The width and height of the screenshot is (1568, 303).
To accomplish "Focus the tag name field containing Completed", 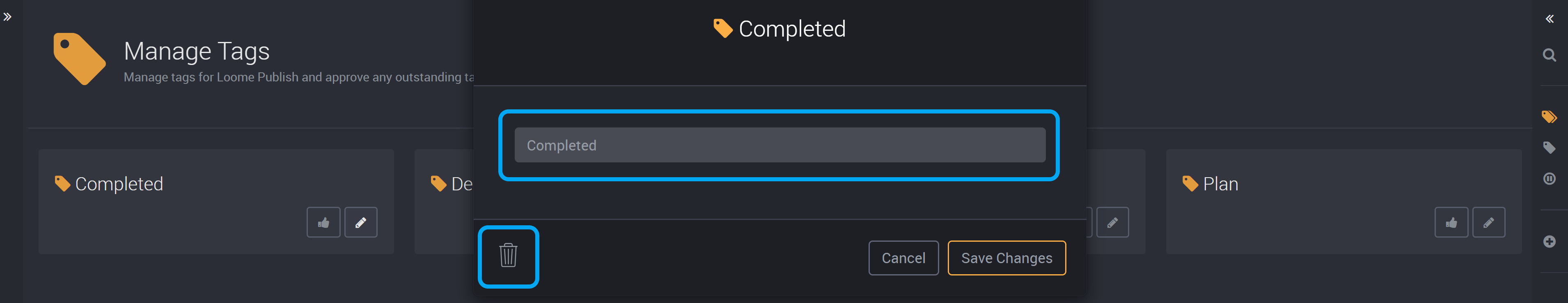I will (x=780, y=145).
